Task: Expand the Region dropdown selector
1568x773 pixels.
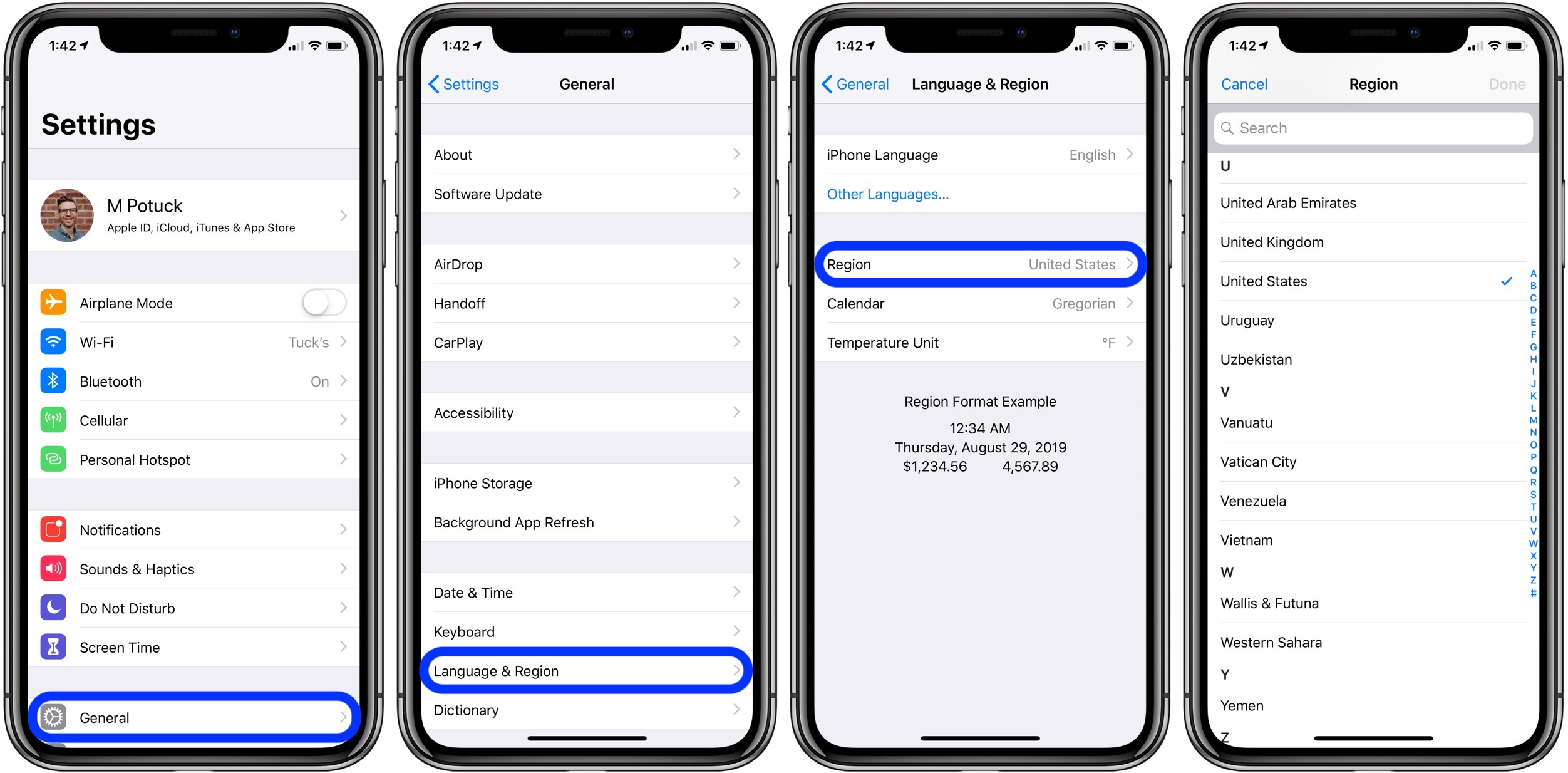Action: coord(979,264)
